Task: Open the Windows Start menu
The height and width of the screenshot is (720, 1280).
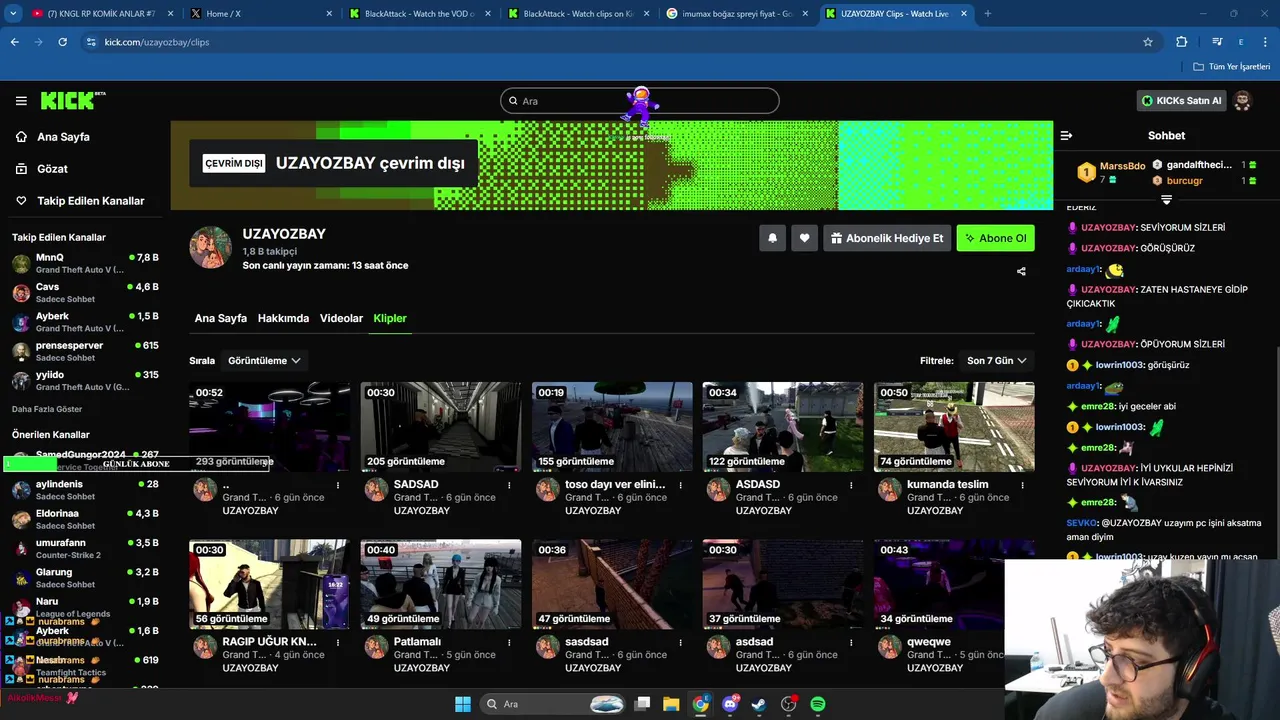Action: (463, 704)
